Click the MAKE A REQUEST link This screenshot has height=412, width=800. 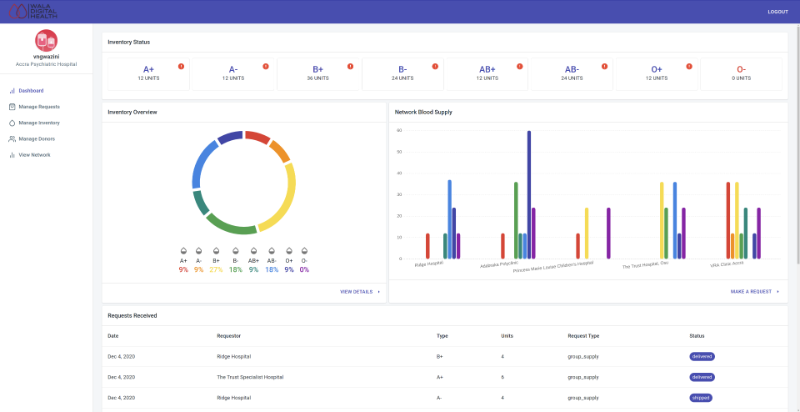pos(750,292)
